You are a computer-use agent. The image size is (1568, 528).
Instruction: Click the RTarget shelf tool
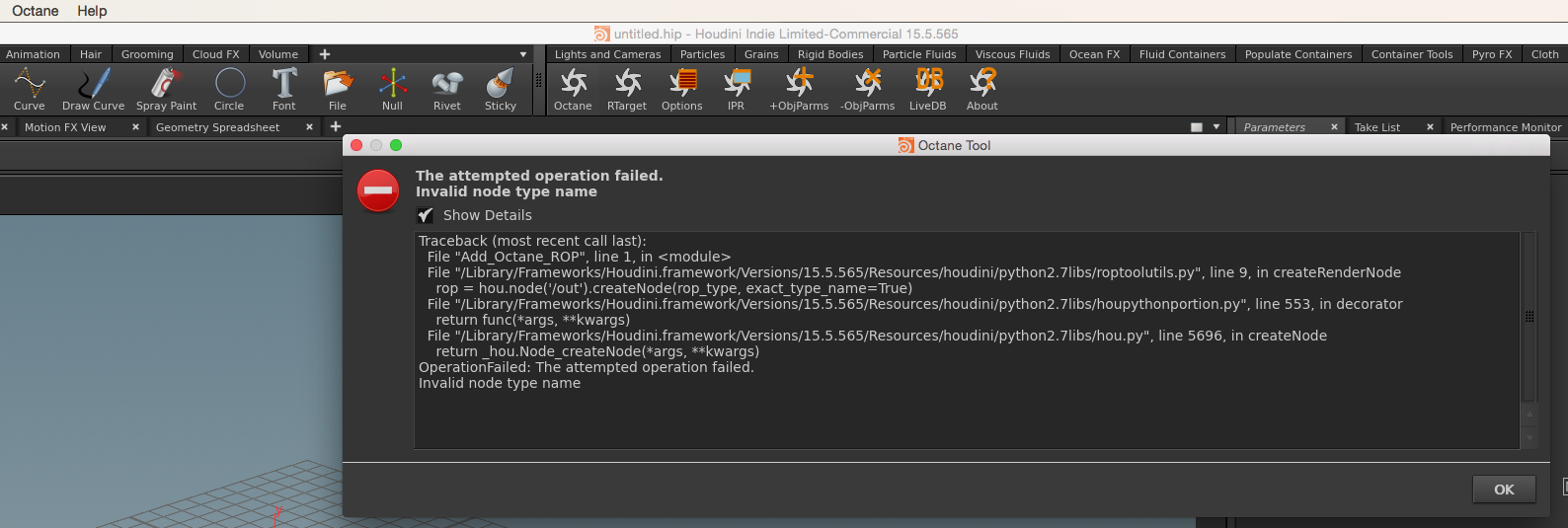(627, 89)
